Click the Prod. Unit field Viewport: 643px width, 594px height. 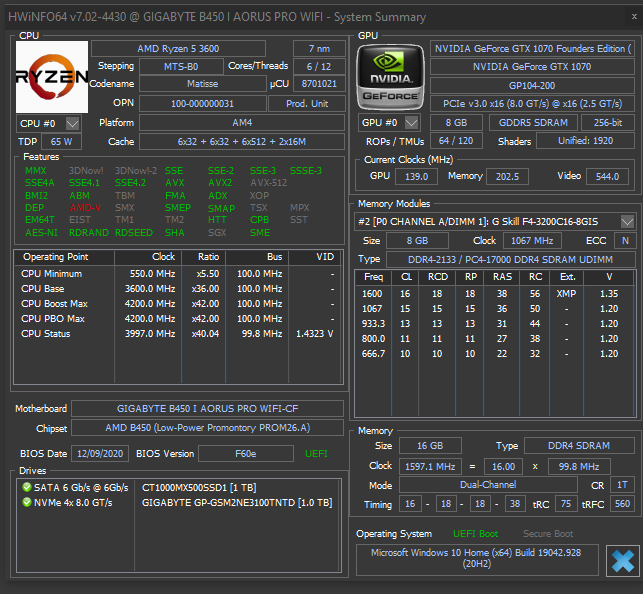point(307,104)
